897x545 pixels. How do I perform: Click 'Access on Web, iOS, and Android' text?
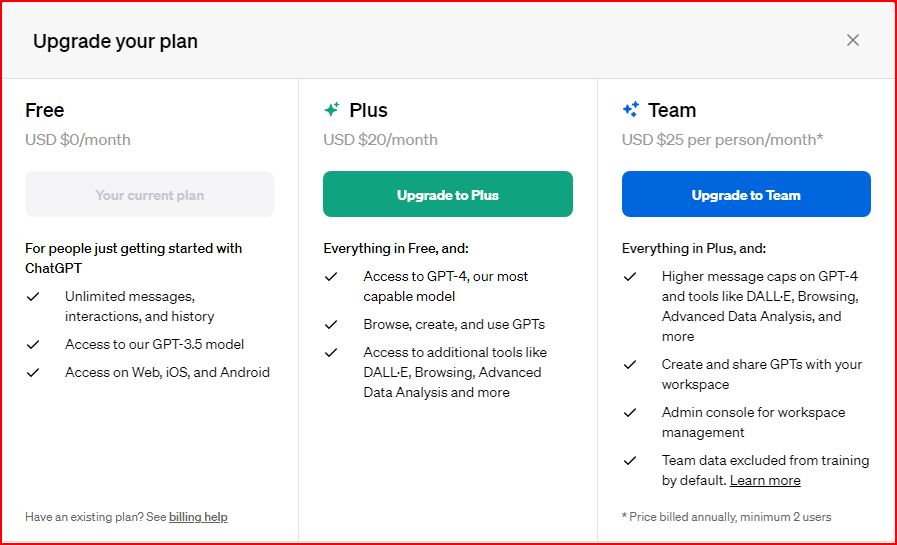(x=167, y=372)
